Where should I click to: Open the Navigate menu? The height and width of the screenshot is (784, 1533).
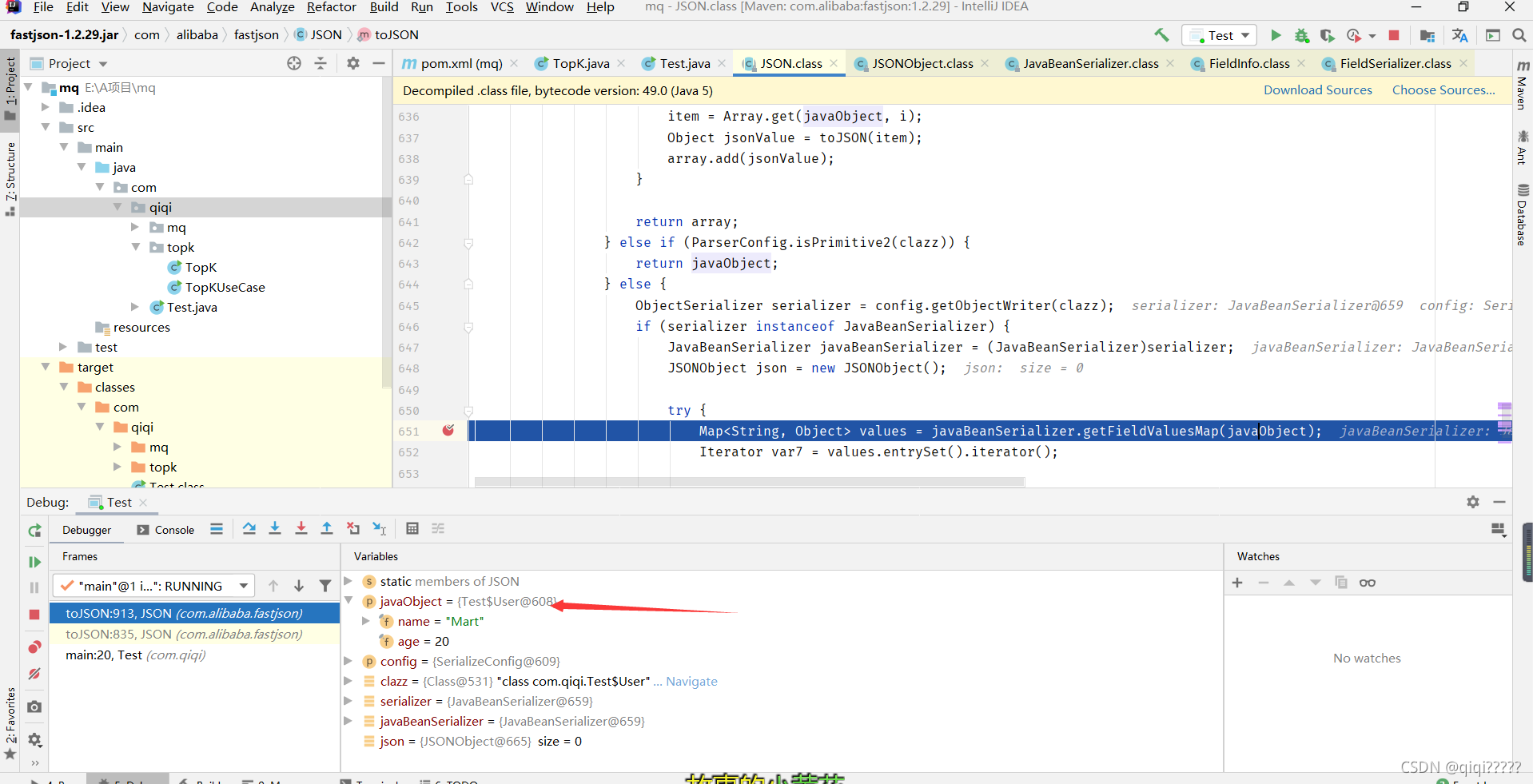[168, 7]
